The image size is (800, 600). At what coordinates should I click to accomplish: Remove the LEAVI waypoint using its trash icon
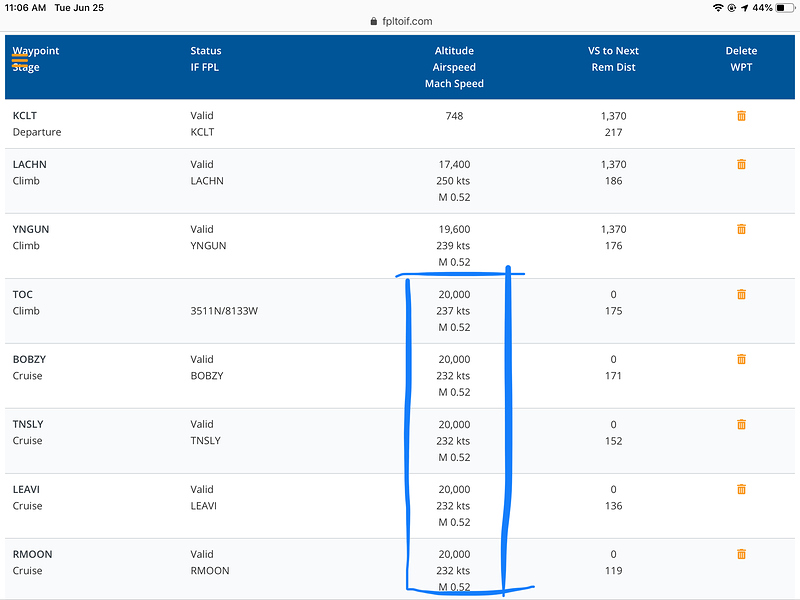[x=741, y=489]
